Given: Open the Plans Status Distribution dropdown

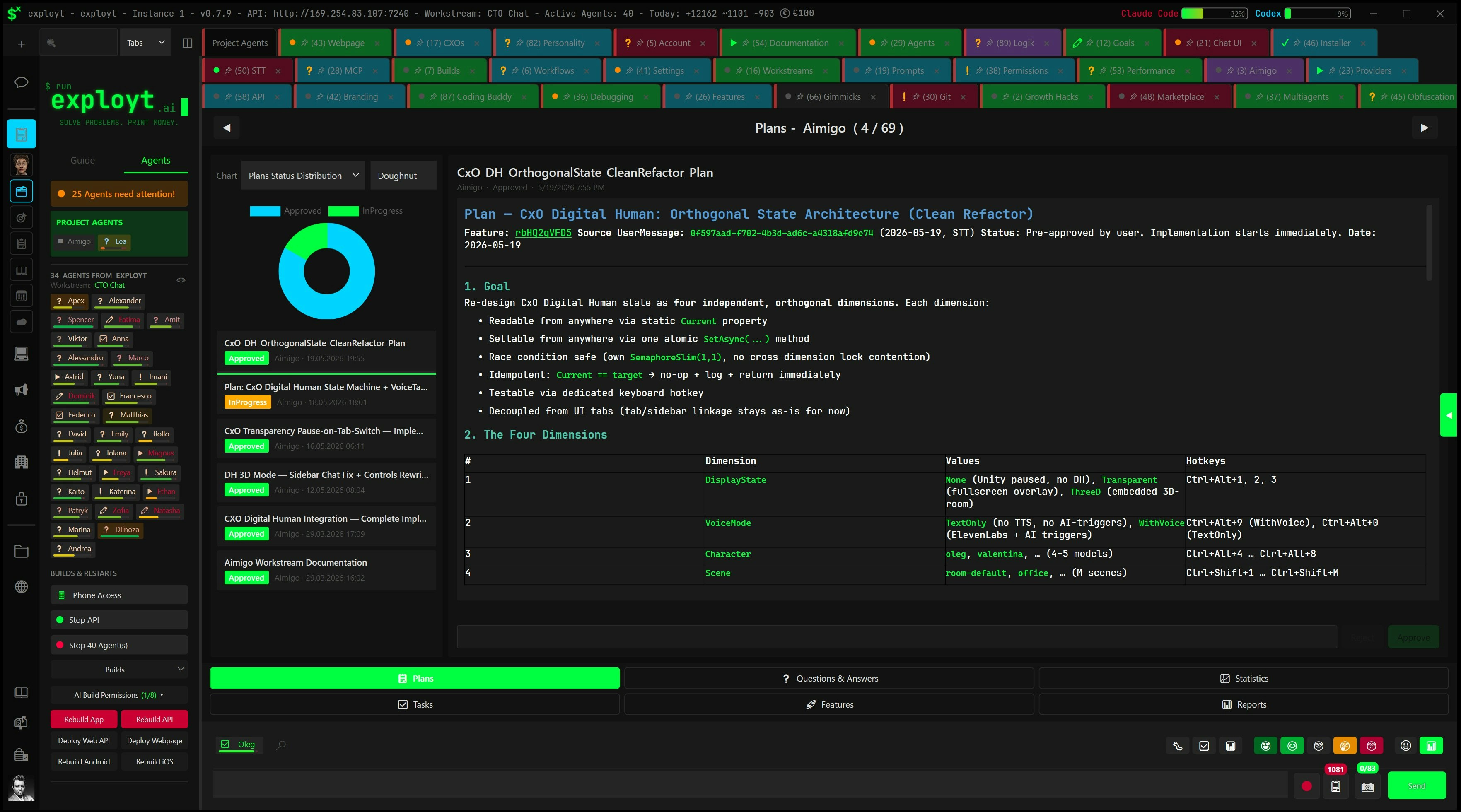Looking at the screenshot, I should pyautogui.click(x=304, y=176).
